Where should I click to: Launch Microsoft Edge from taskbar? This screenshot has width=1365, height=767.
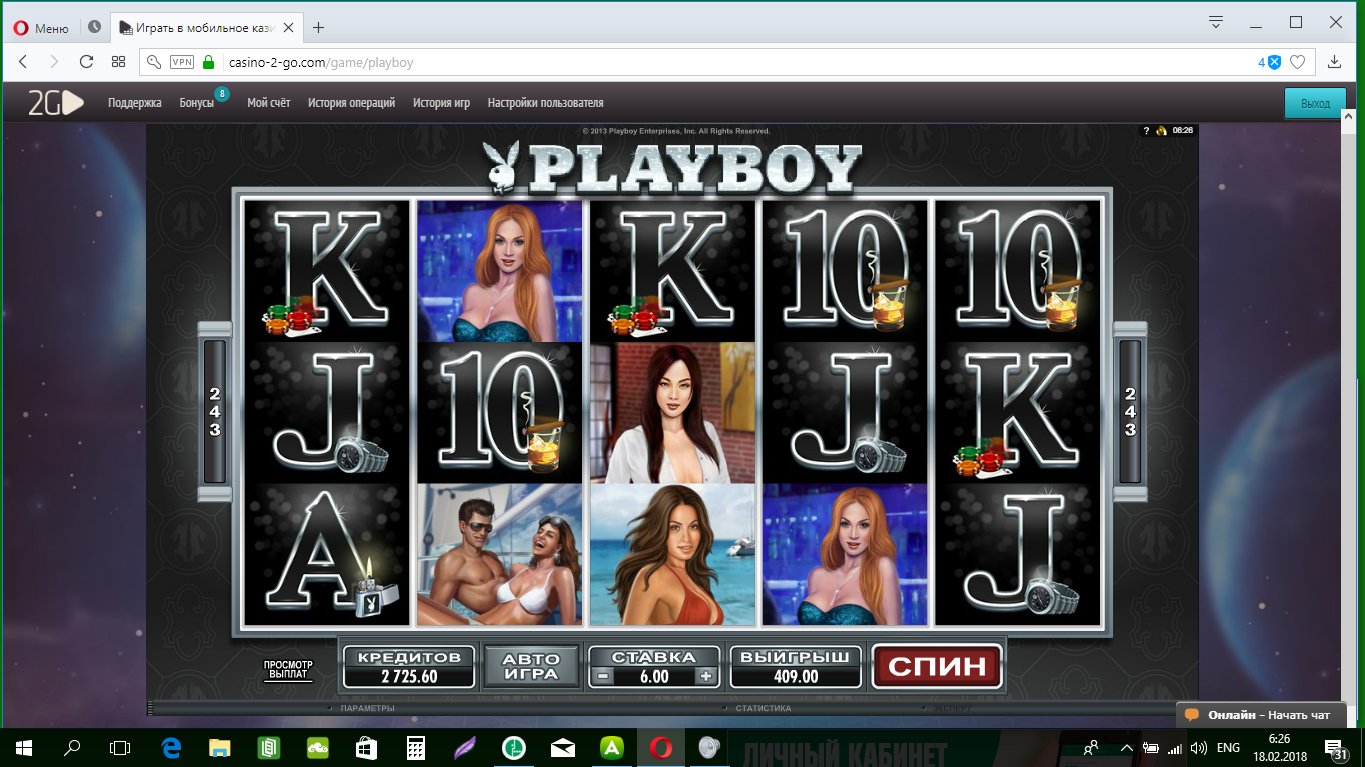(171, 747)
